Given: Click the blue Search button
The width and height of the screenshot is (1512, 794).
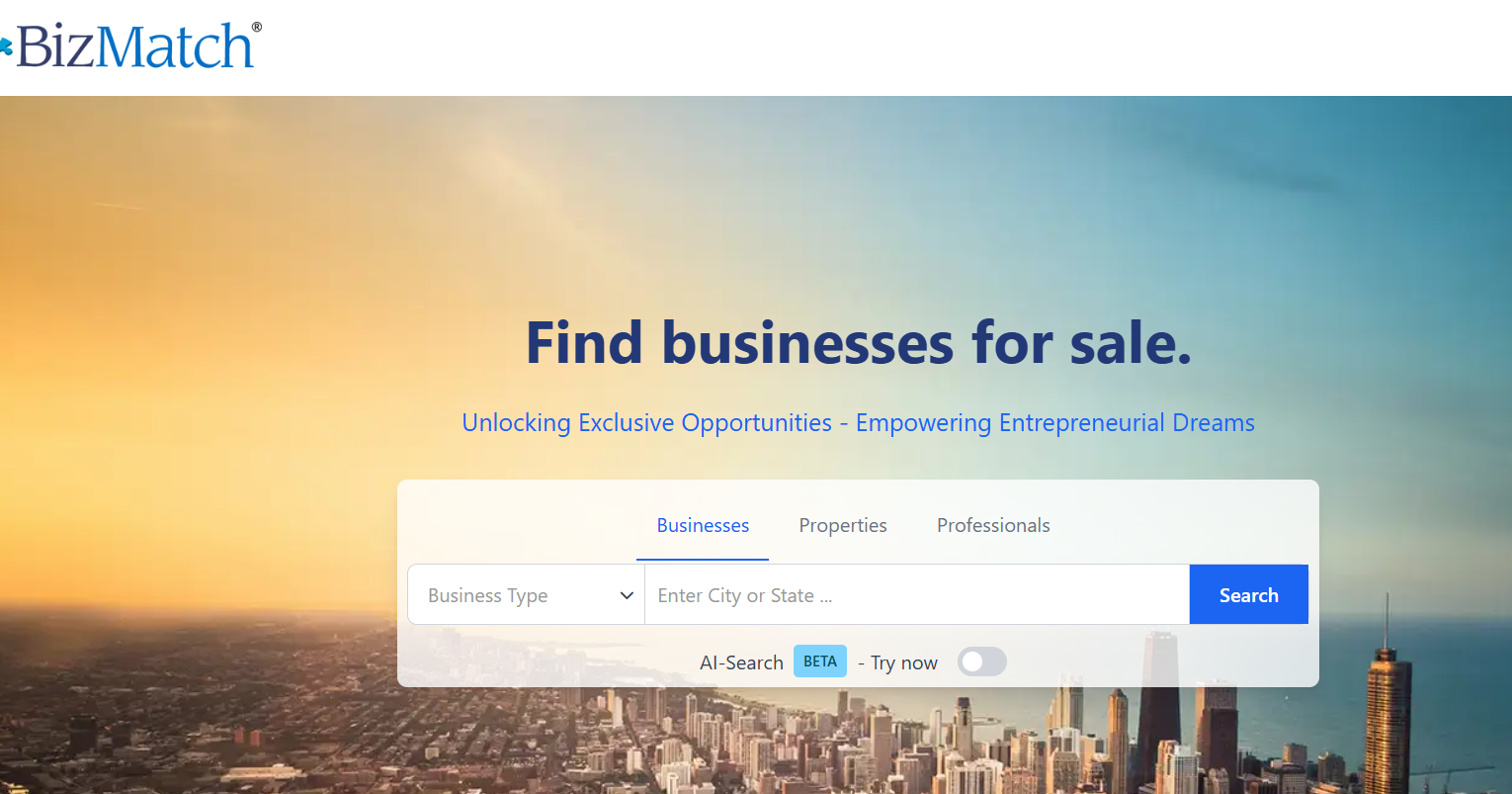Looking at the screenshot, I should (1249, 595).
